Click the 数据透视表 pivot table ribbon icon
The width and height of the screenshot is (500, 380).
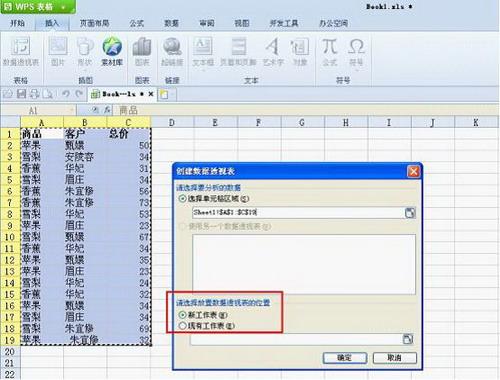coord(21,52)
